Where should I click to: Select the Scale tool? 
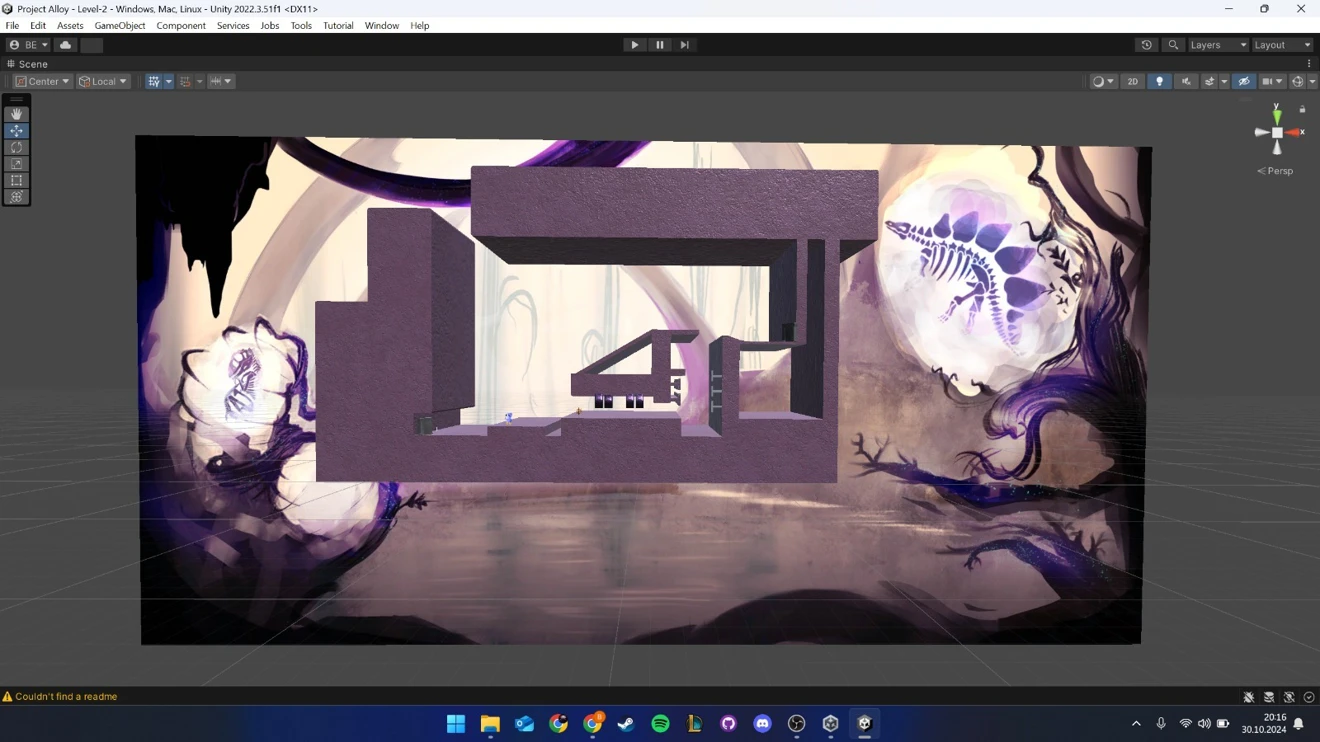[x=16, y=164]
